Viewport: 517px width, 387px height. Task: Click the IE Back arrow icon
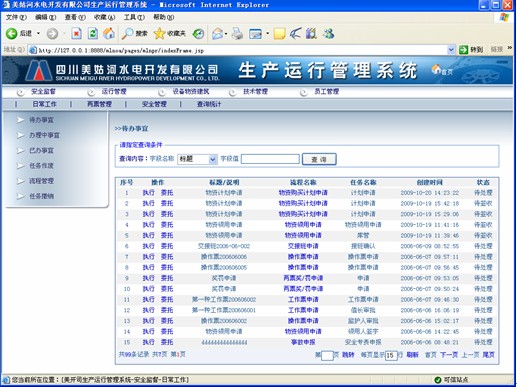(12, 33)
